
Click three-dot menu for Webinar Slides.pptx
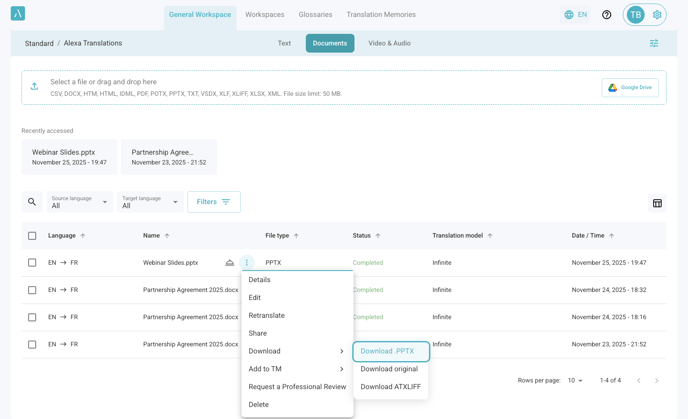click(247, 263)
